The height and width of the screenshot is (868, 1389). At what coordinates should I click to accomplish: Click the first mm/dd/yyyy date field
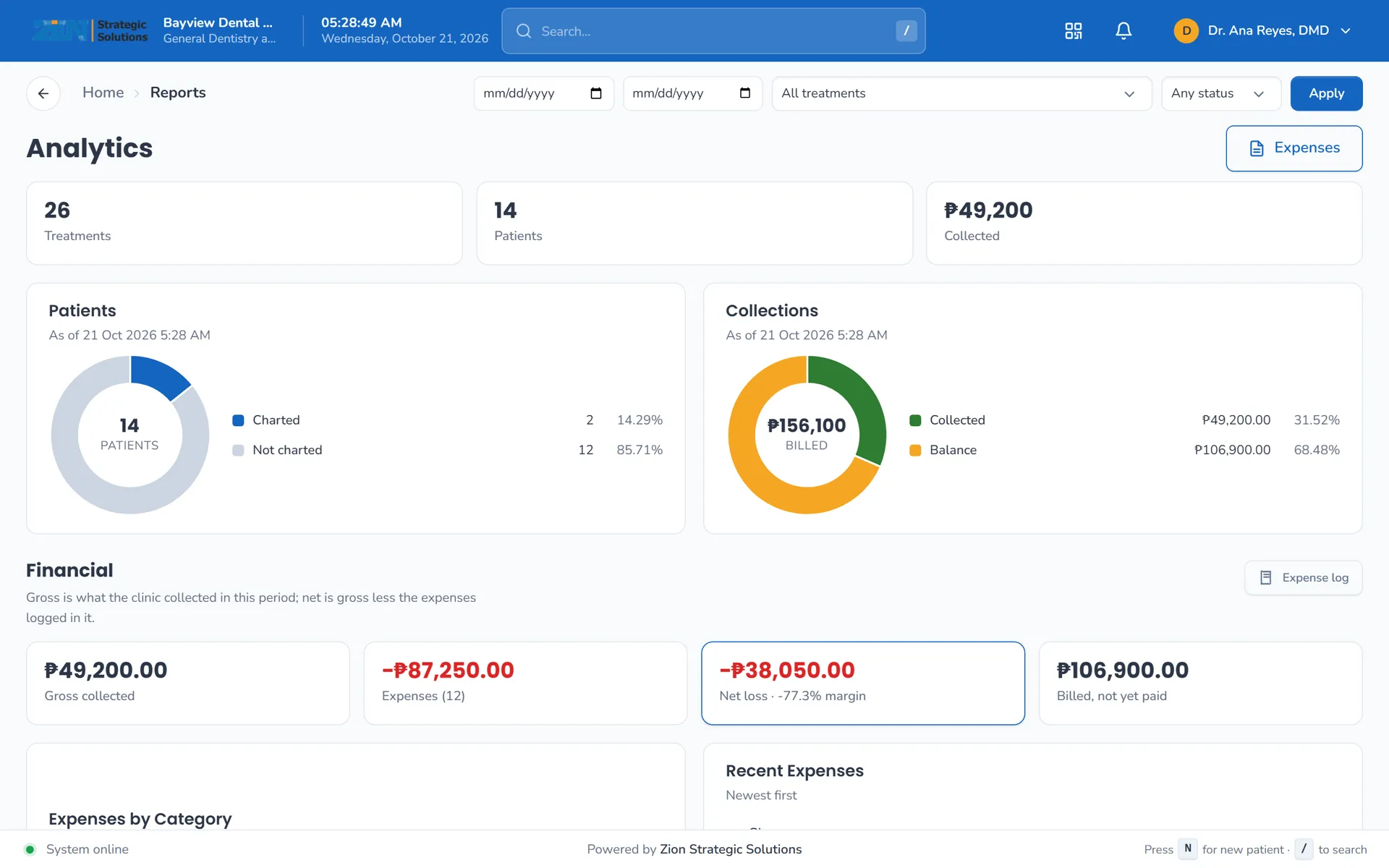[543, 93]
